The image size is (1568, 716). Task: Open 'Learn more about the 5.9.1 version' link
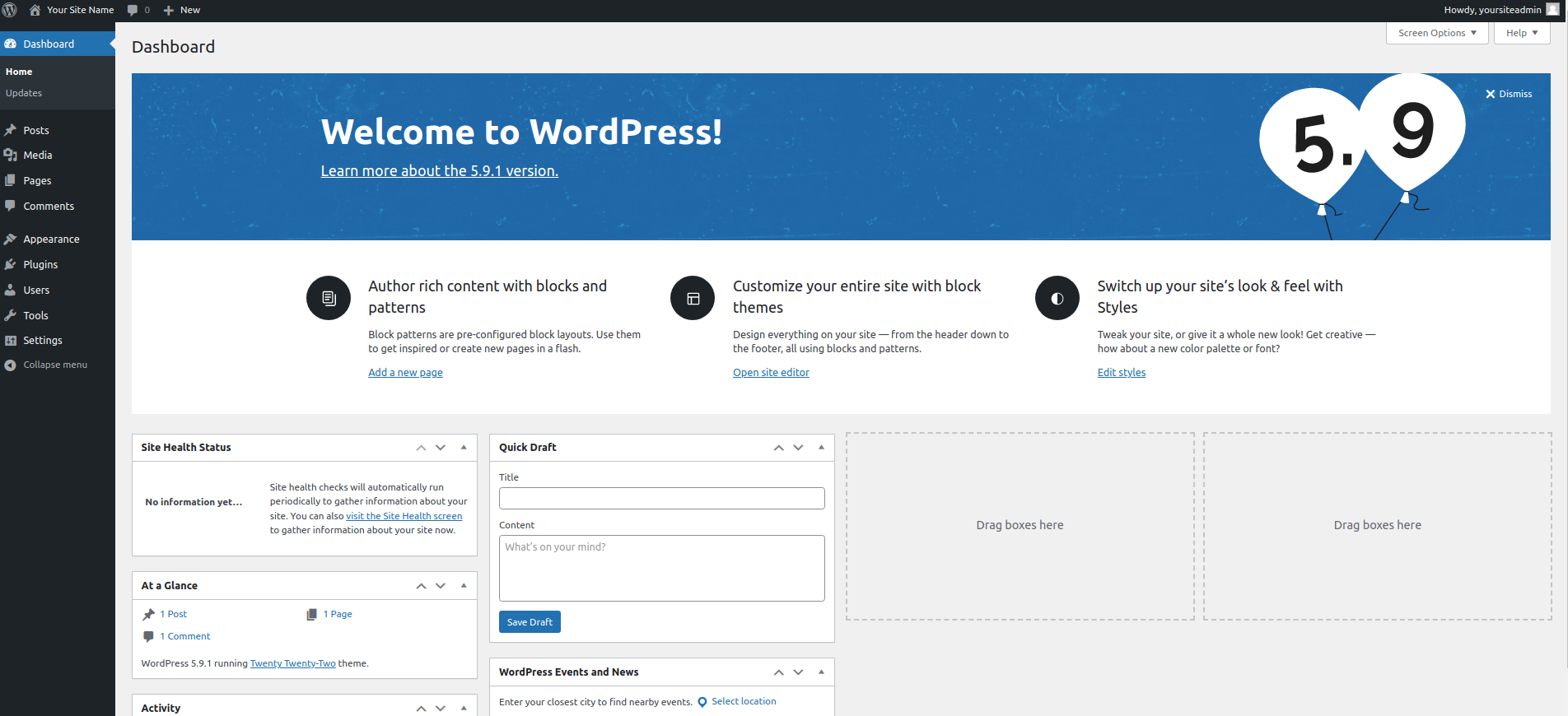440,170
